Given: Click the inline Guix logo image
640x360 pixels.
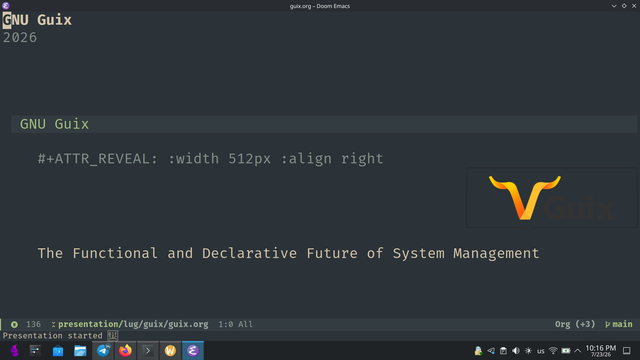Looking at the screenshot, I should point(551,197).
